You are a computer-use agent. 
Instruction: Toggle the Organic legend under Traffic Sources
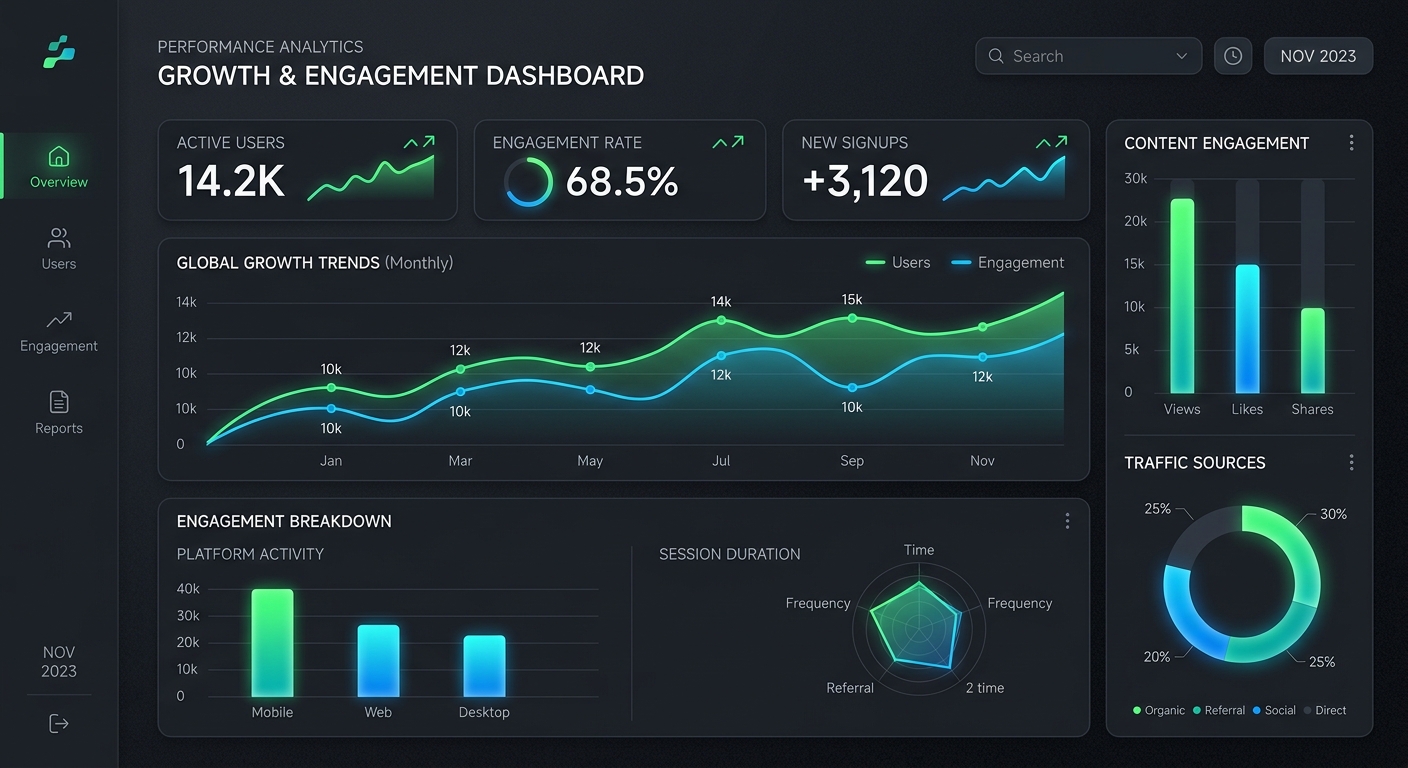[1158, 710]
